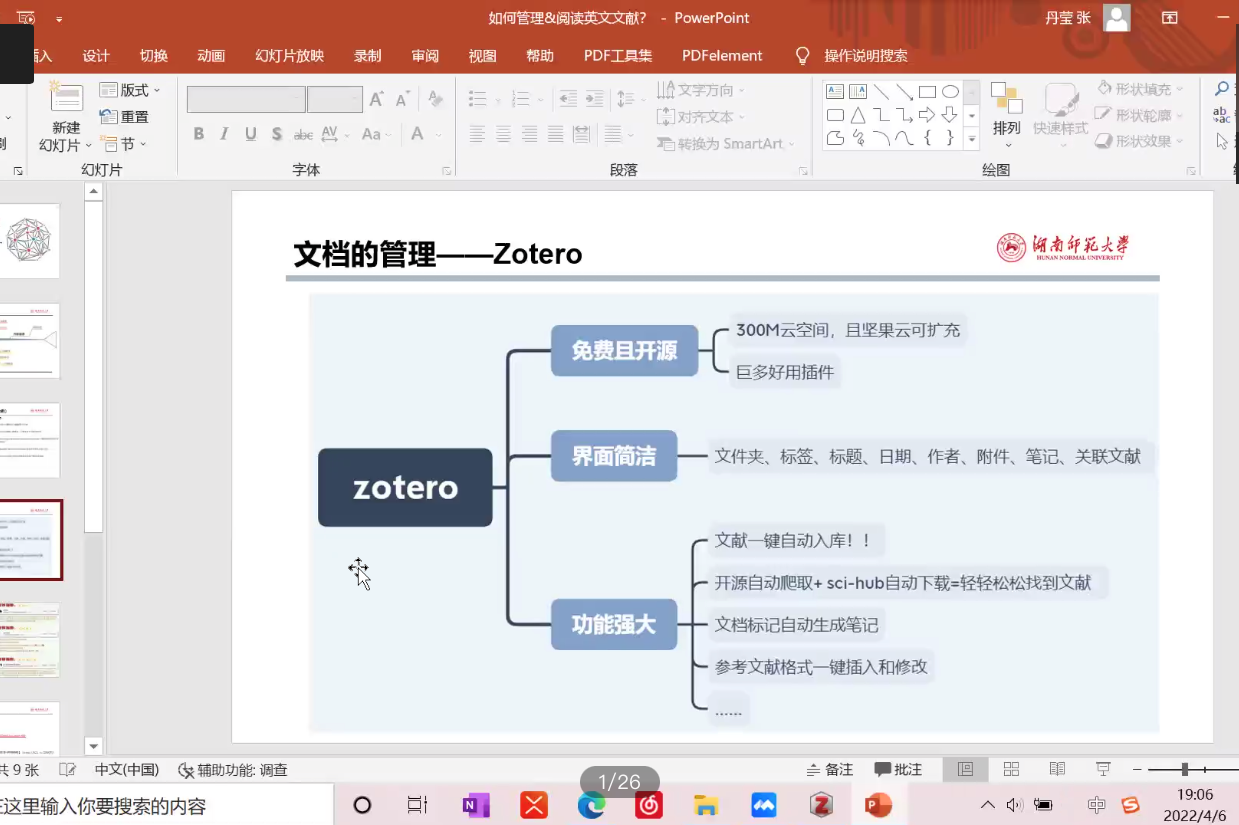Expand the Layout (版式) dropdown
The height and width of the screenshot is (825, 1239).
(131, 90)
